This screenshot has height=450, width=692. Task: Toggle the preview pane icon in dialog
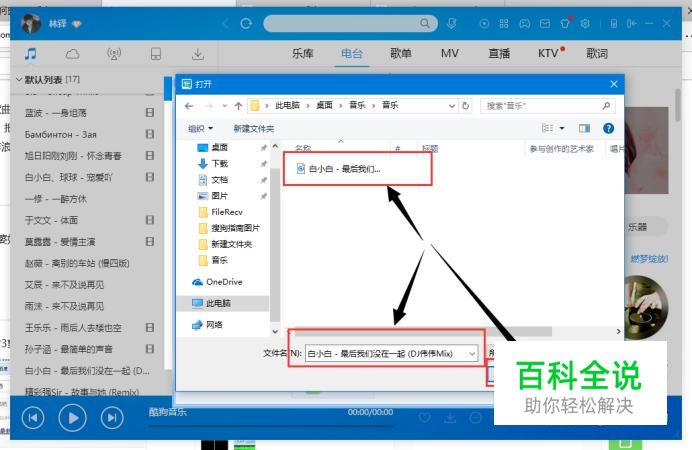tap(584, 128)
